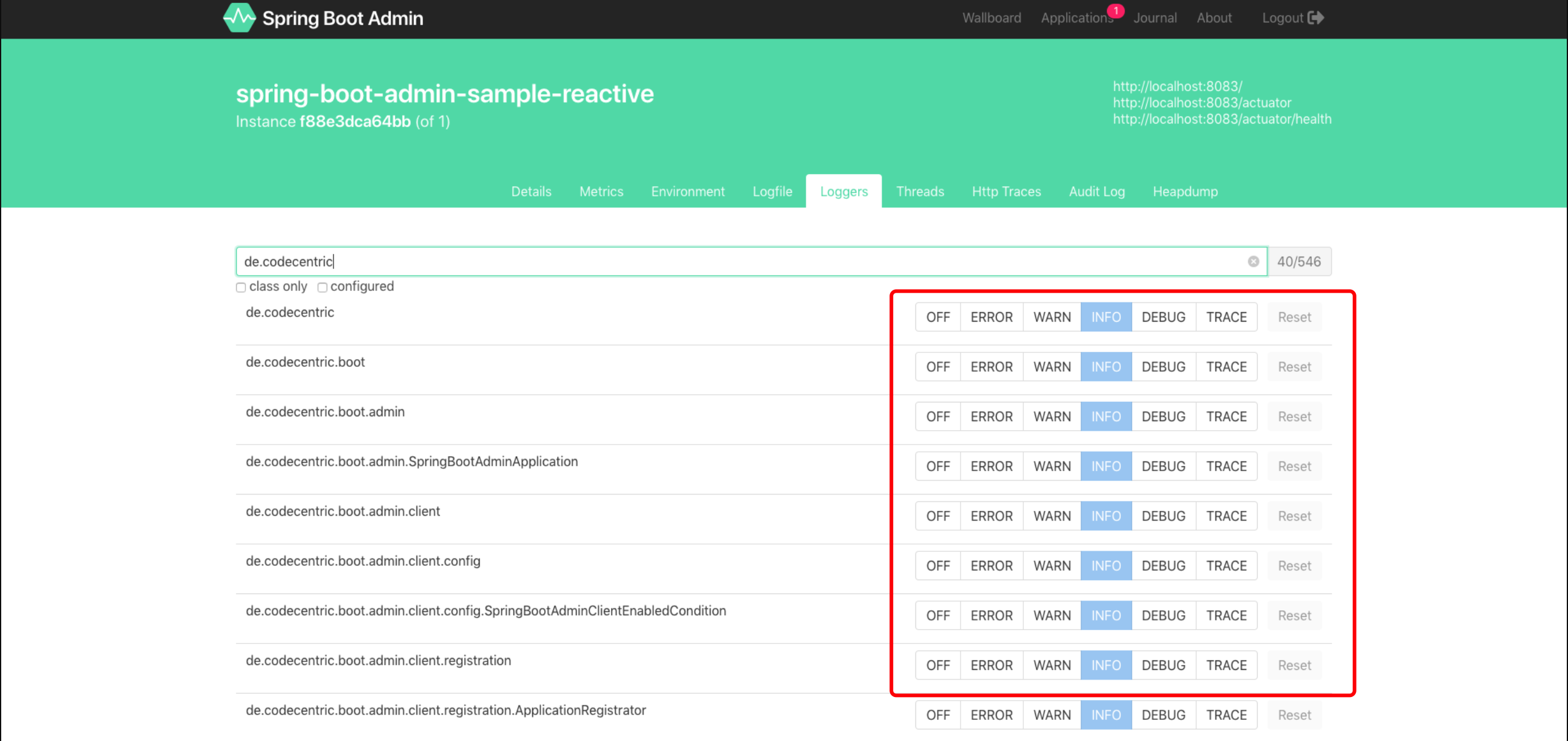
Task: Set SpringBootAdminApplication logger to TRACE
Action: point(1226,467)
